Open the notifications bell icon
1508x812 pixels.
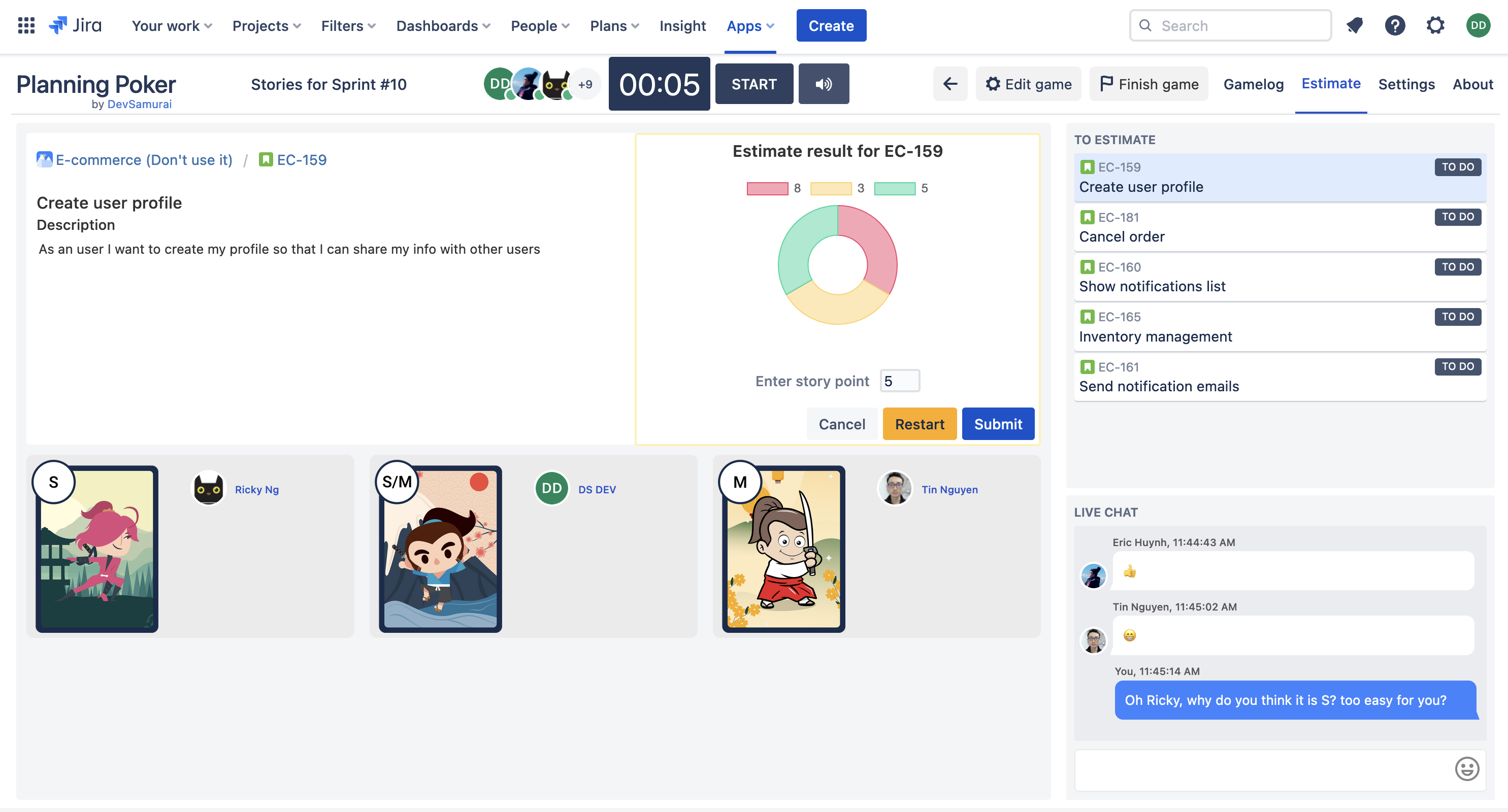1354,26
